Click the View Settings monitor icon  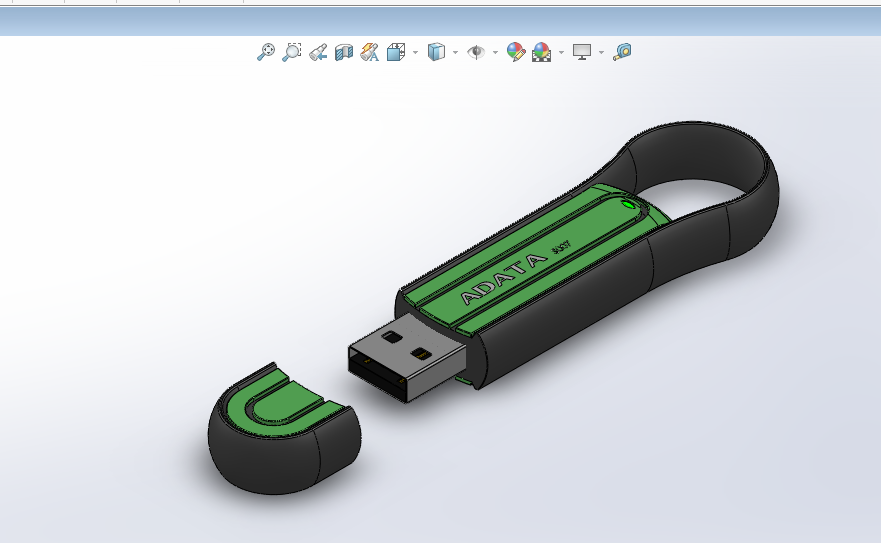pyautogui.click(x=582, y=52)
